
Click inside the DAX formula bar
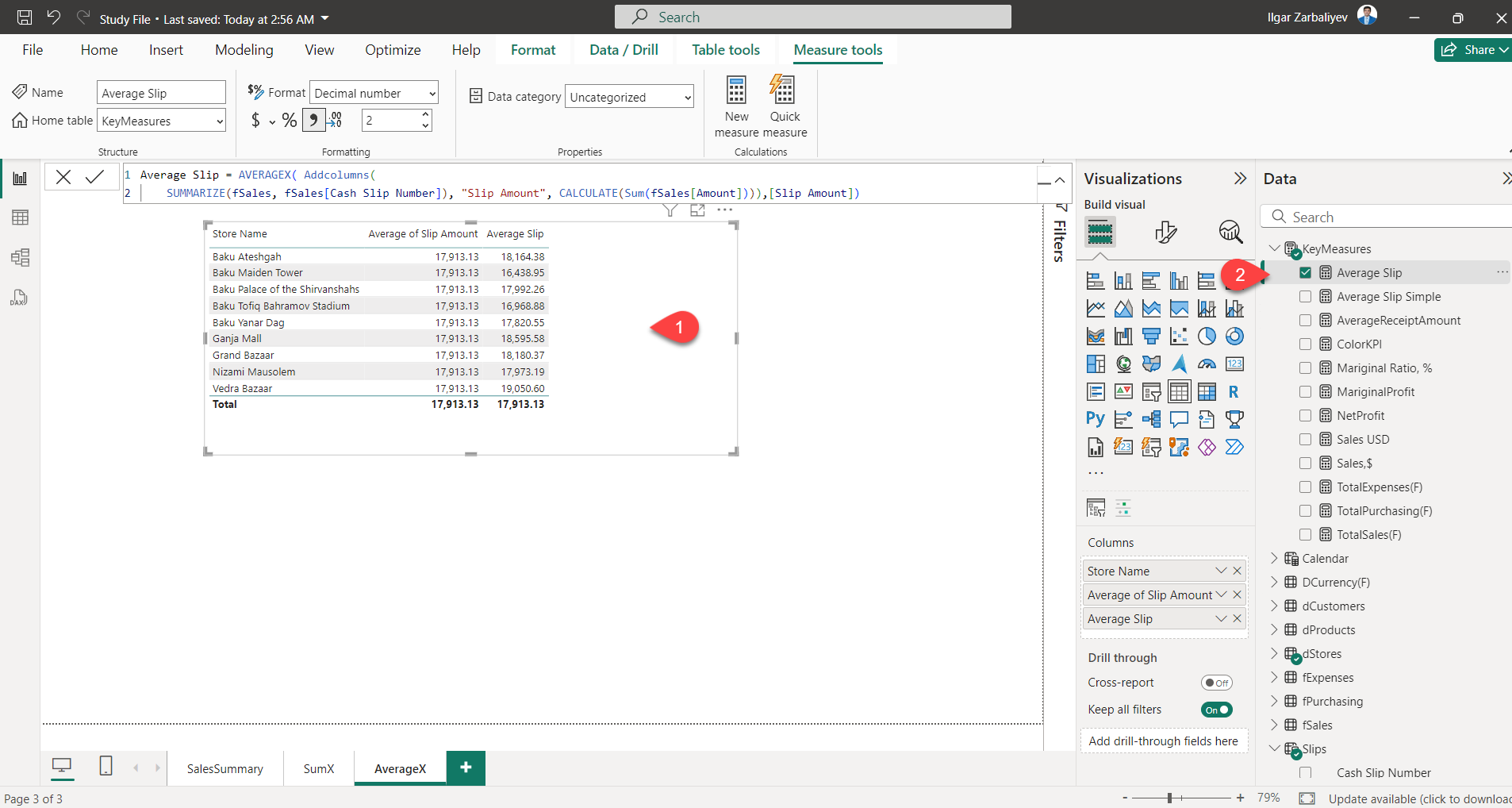click(555, 183)
